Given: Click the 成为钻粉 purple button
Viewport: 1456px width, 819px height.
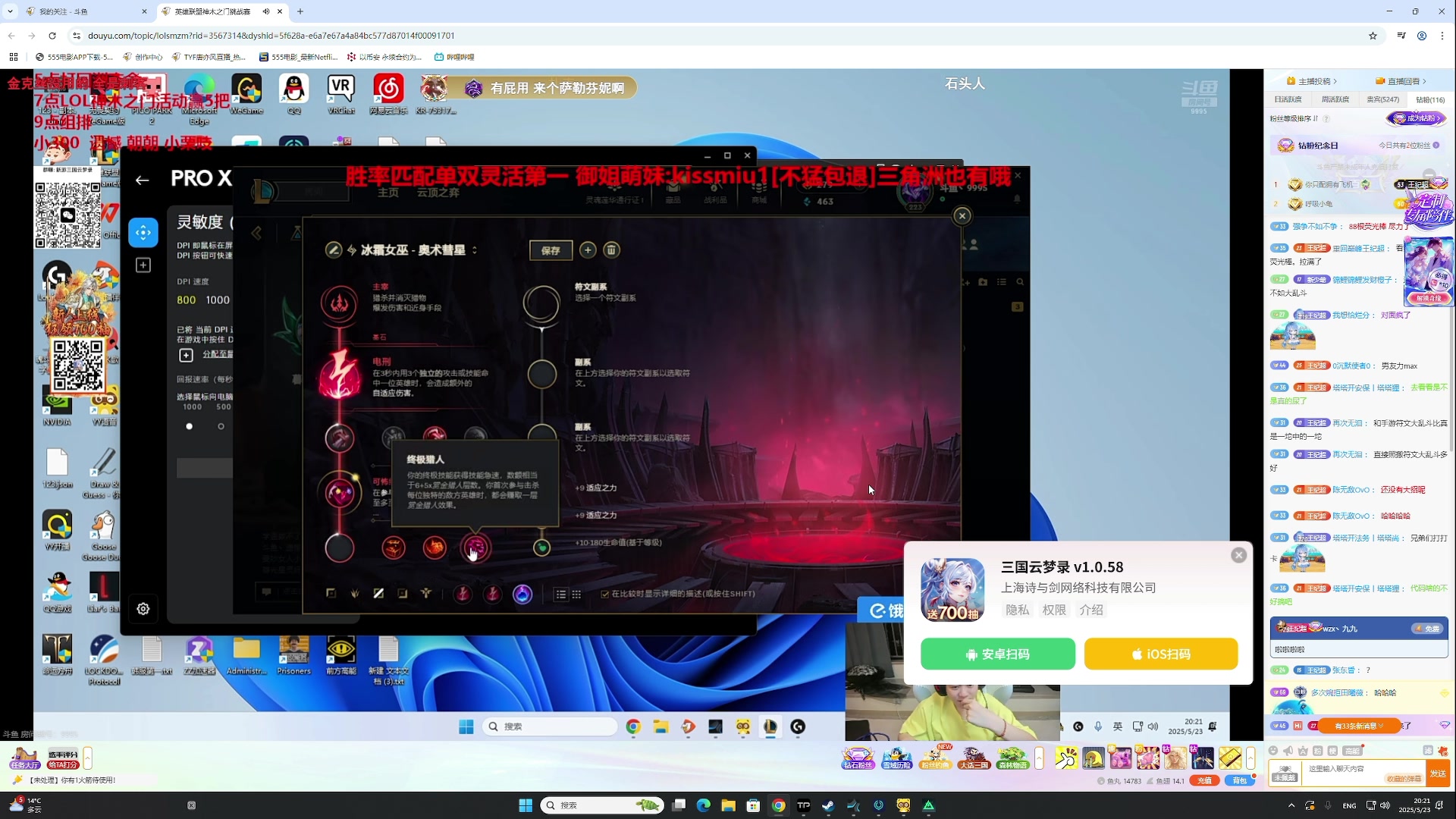Looking at the screenshot, I should 1417,118.
